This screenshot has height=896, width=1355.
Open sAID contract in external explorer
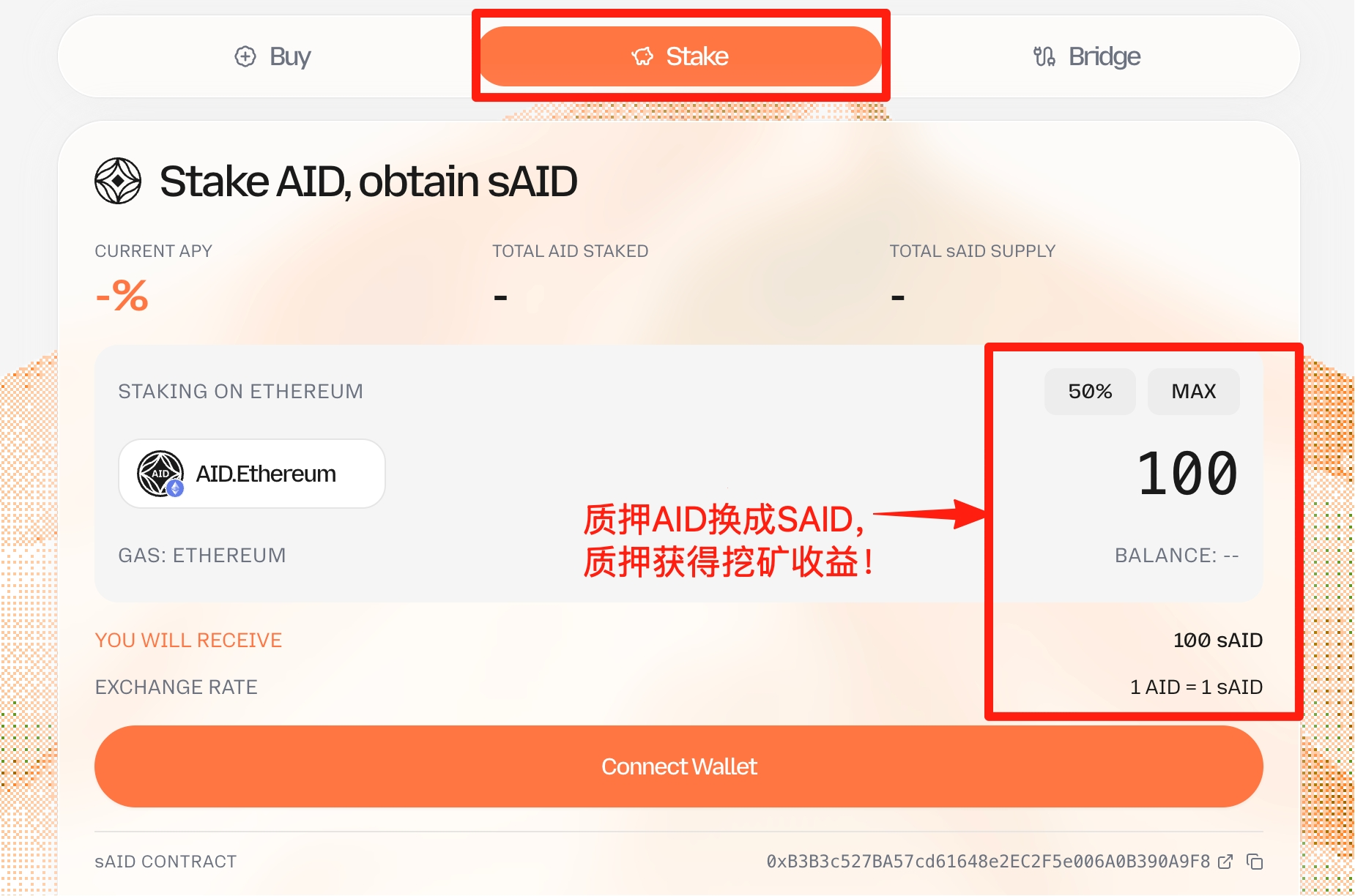click(1225, 862)
